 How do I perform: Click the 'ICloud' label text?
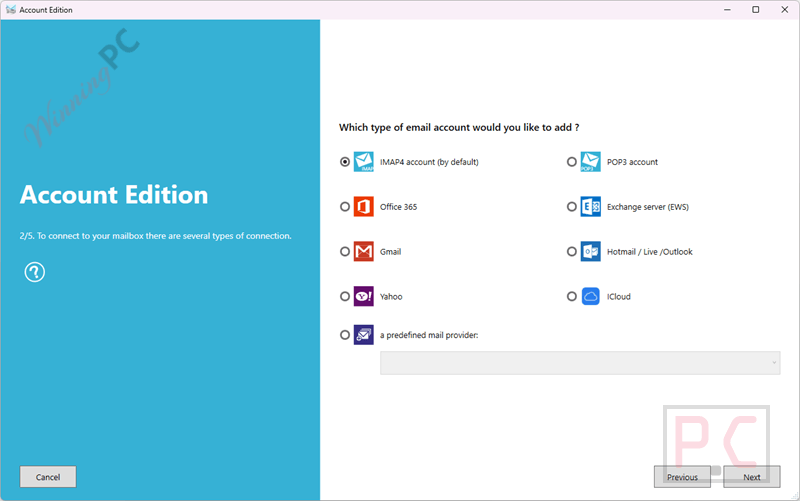(x=618, y=297)
